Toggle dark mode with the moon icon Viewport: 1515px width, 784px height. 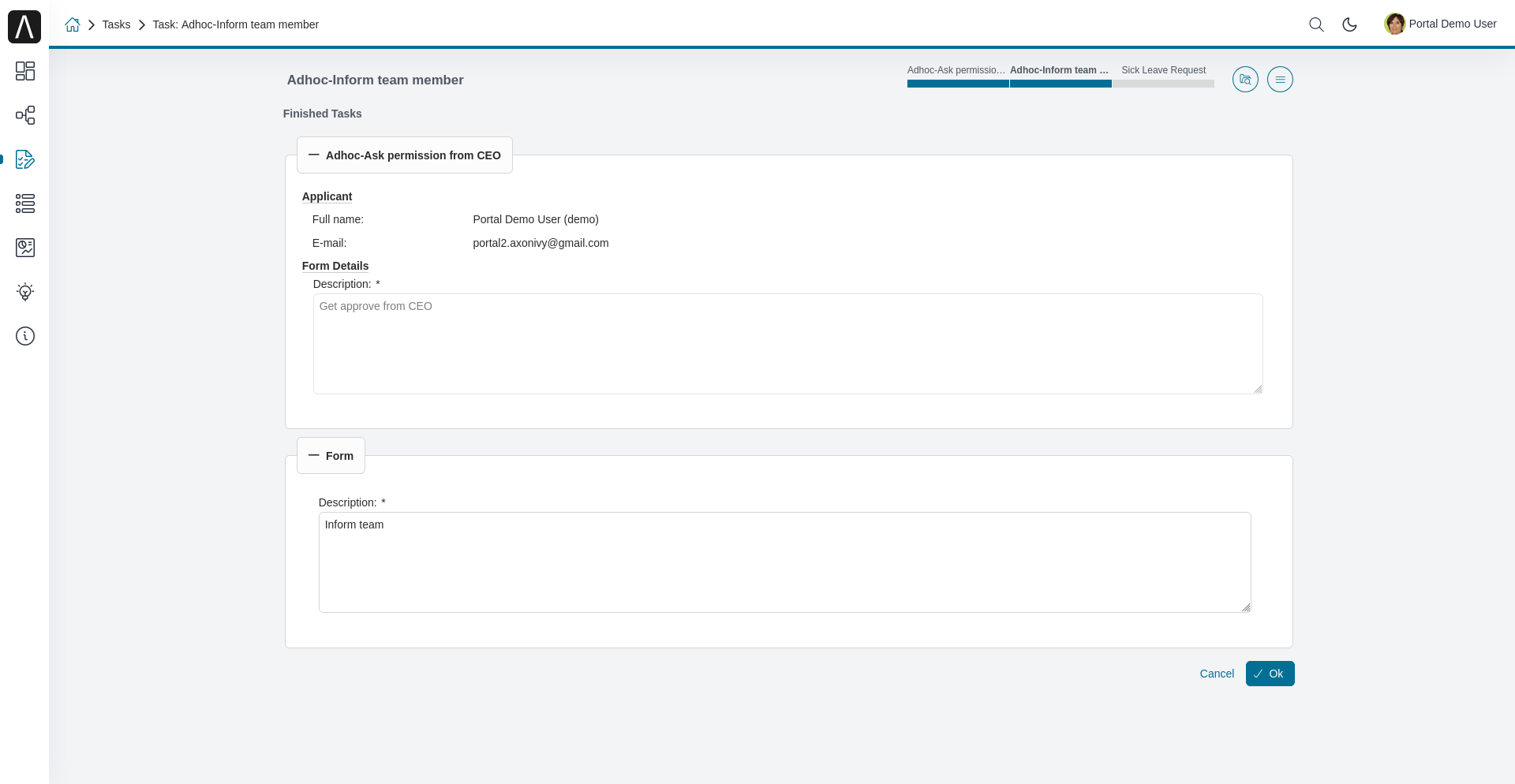click(1349, 24)
